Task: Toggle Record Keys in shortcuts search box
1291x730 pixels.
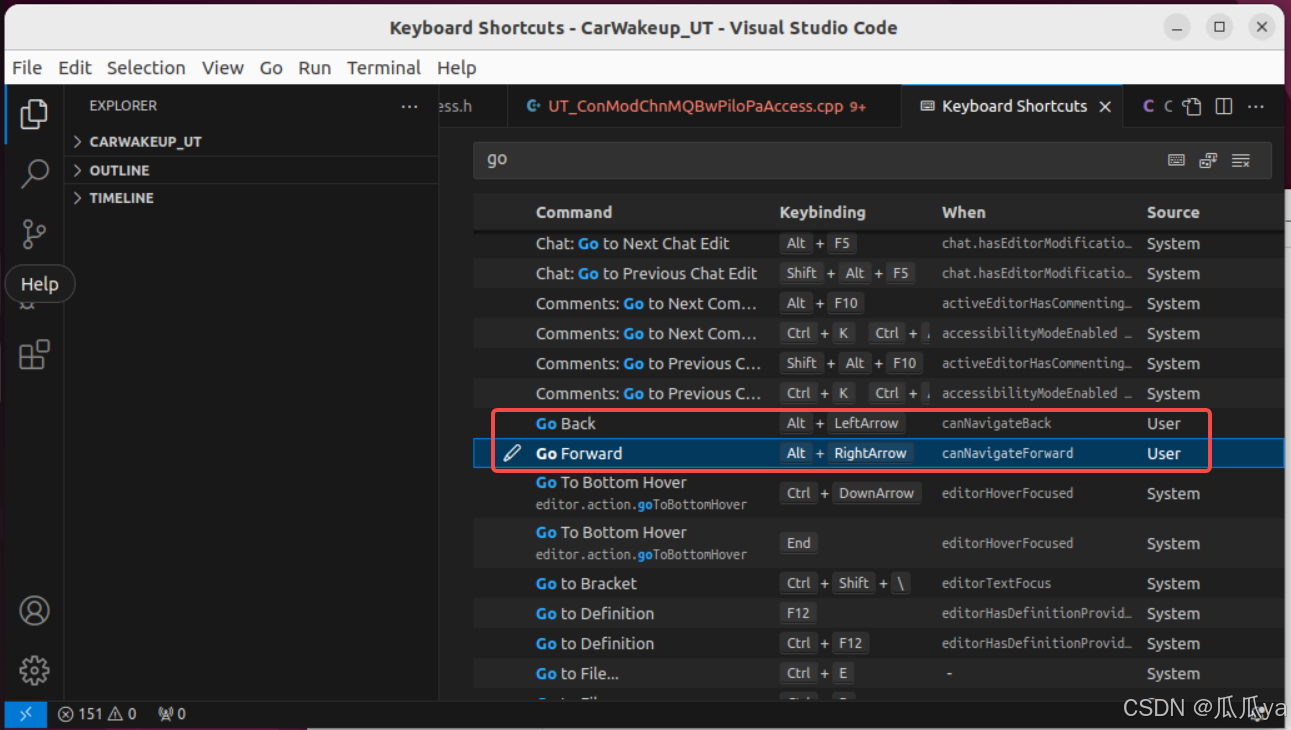Action: click(x=1177, y=160)
